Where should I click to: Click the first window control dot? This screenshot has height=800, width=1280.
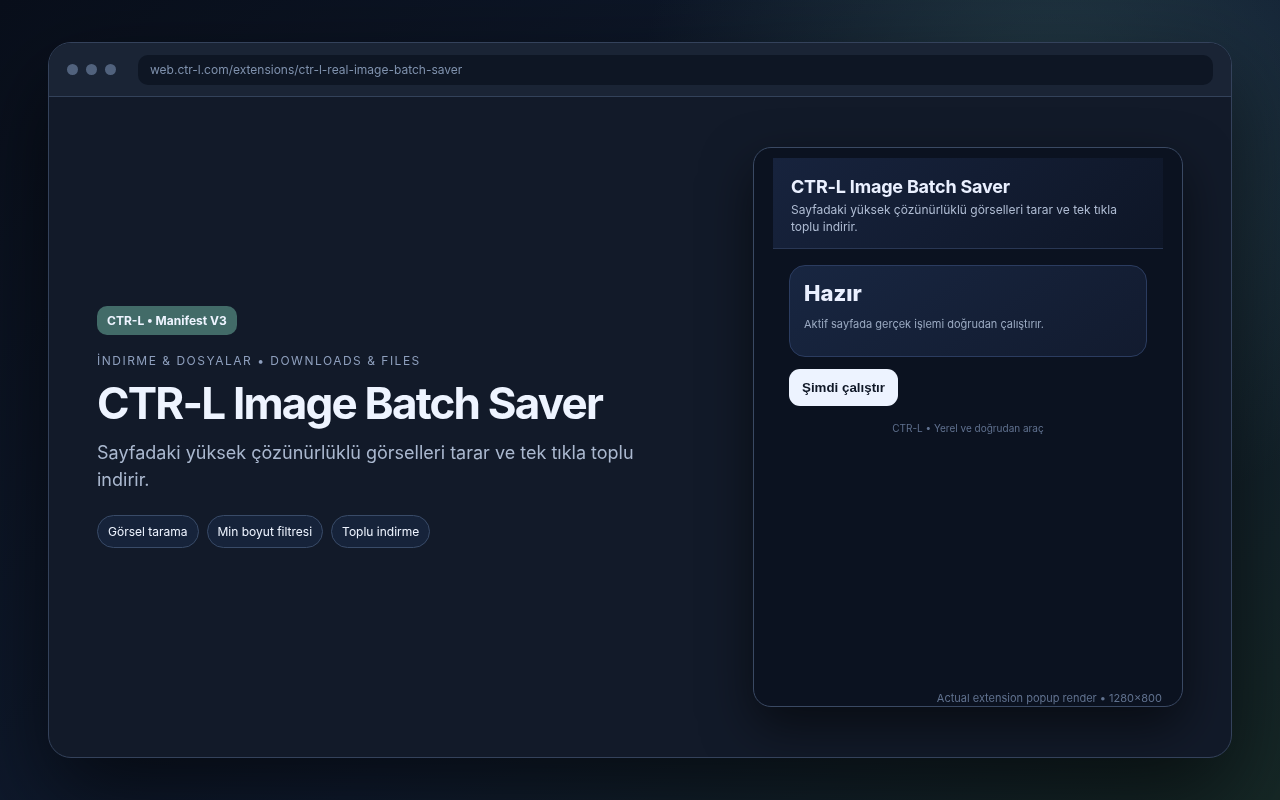pos(72,70)
